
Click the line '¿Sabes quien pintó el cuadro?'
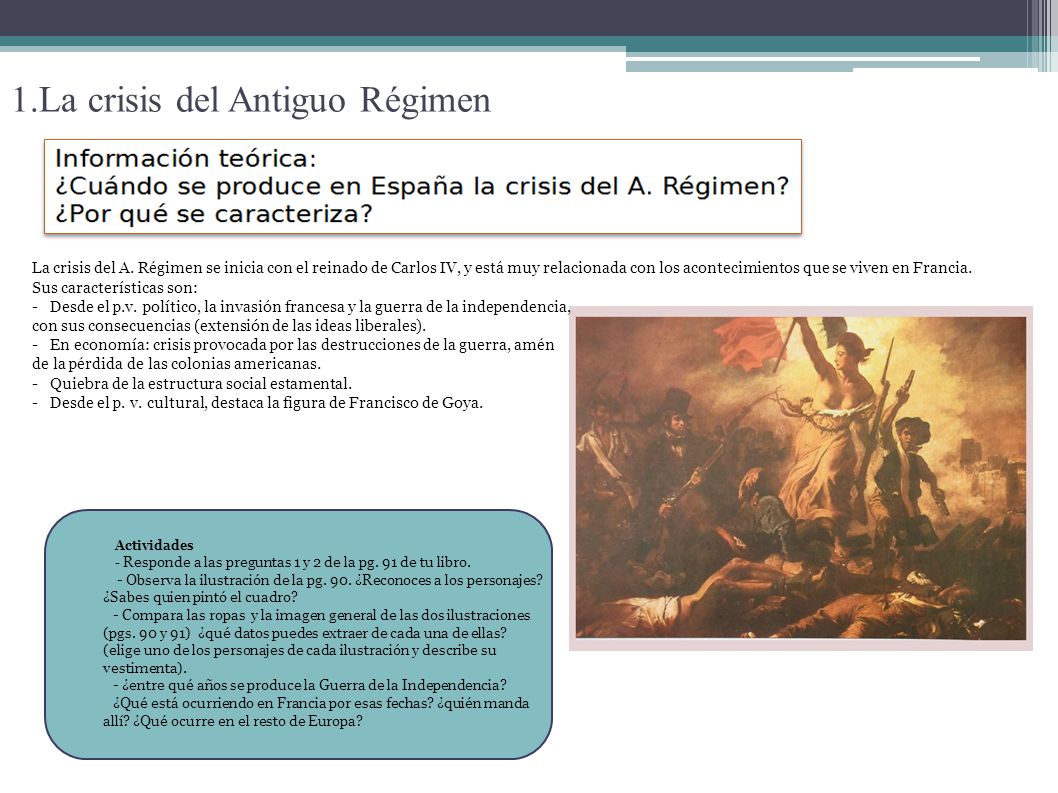tap(200, 597)
